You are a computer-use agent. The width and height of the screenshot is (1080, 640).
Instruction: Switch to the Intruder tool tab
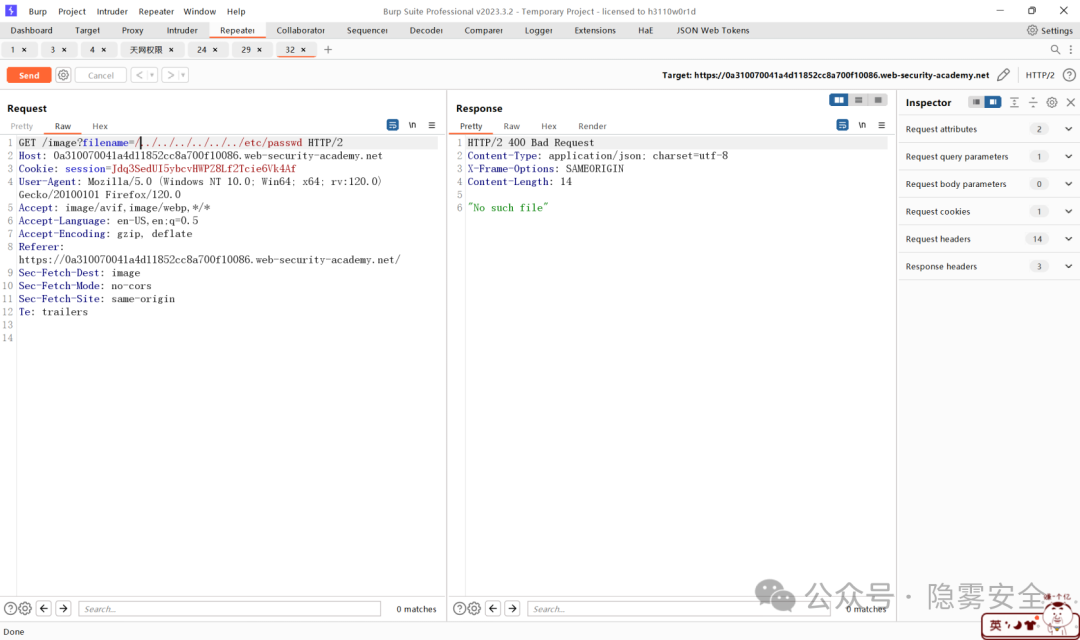182,30
